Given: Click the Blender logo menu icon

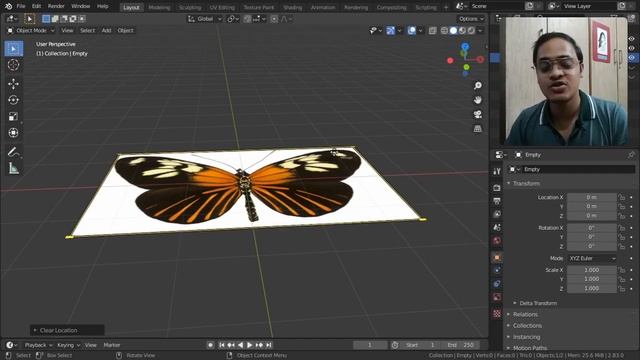Looking at the screenshot, I should point(8,6).
